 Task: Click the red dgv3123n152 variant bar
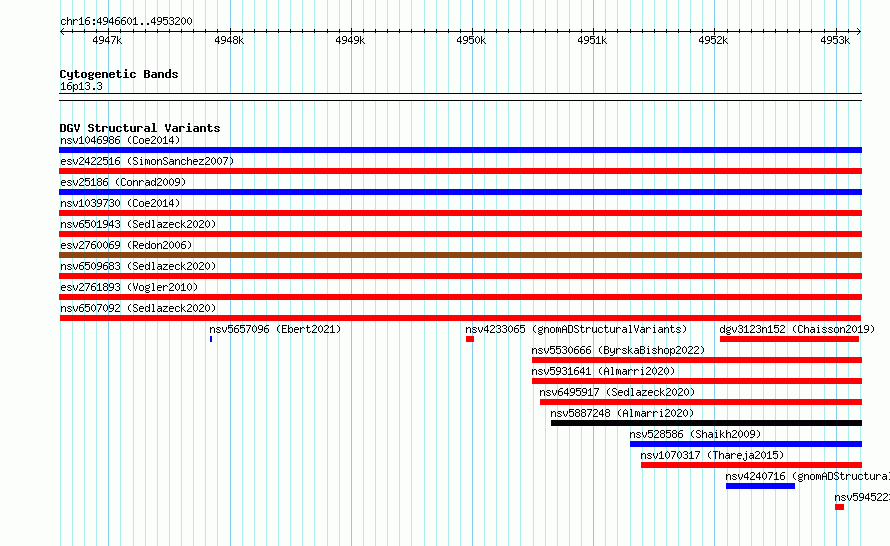click(x=790, y=339)
